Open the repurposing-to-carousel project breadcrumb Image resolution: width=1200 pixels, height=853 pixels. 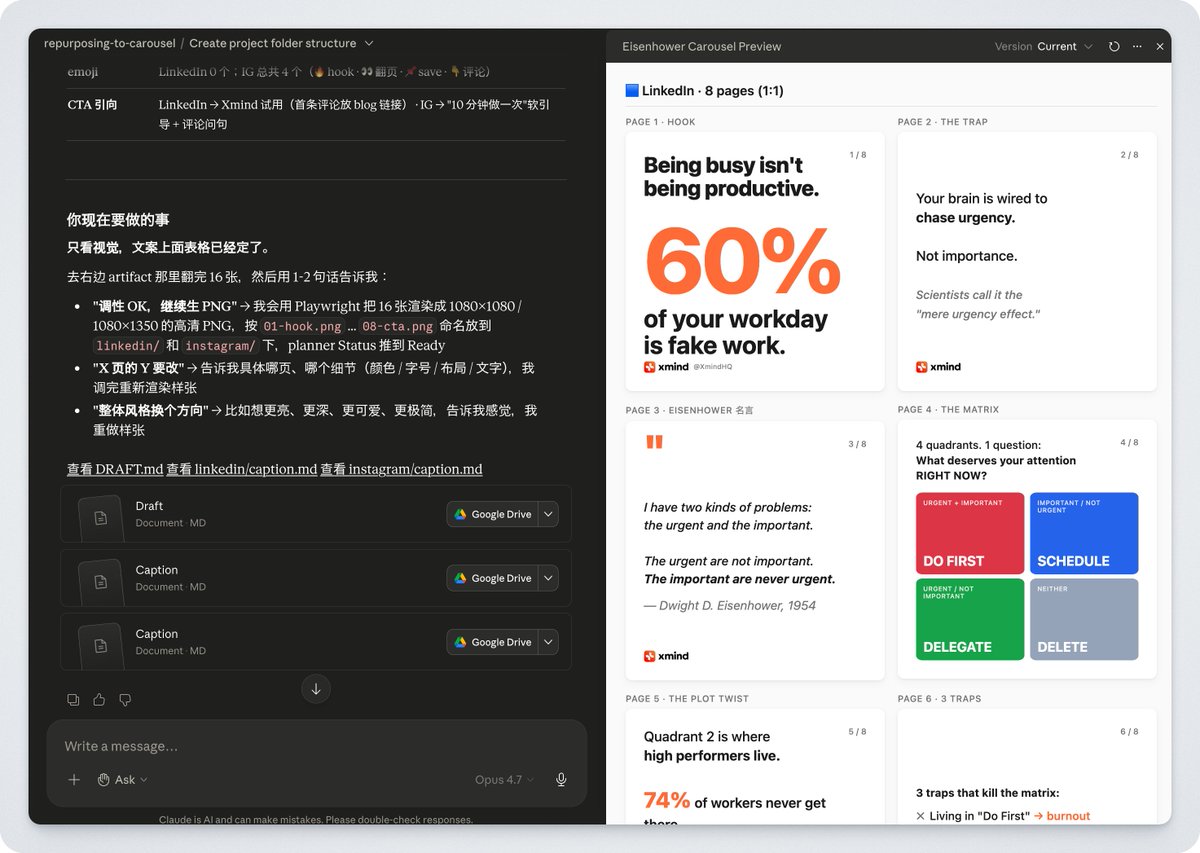click(109, 44)
